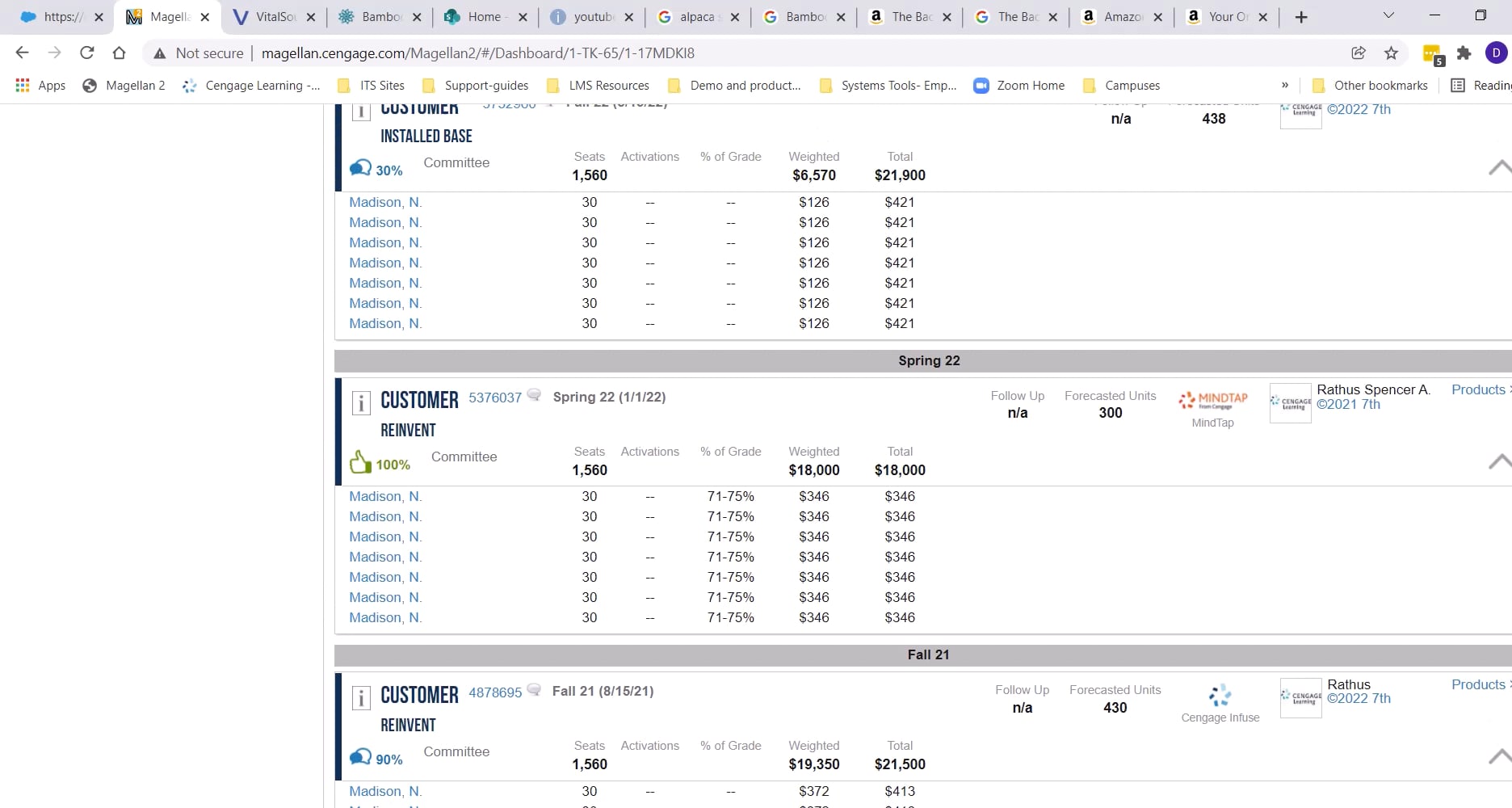Open a Madison, N. customer link
This screenshot has width=1512, height=808.
(x=384, y=496)
